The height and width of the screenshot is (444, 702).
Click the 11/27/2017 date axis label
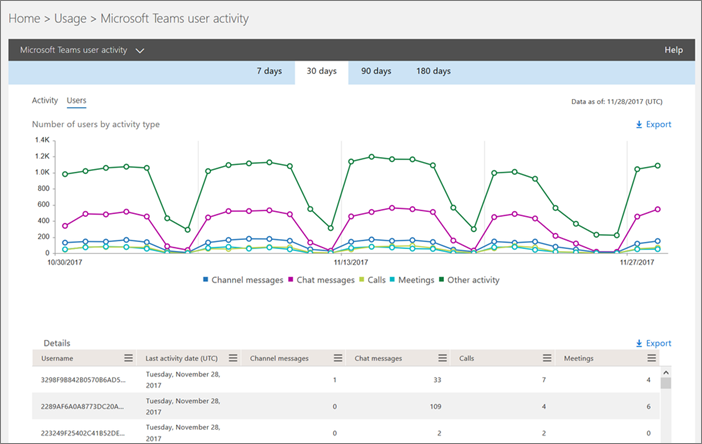[637, 262]
